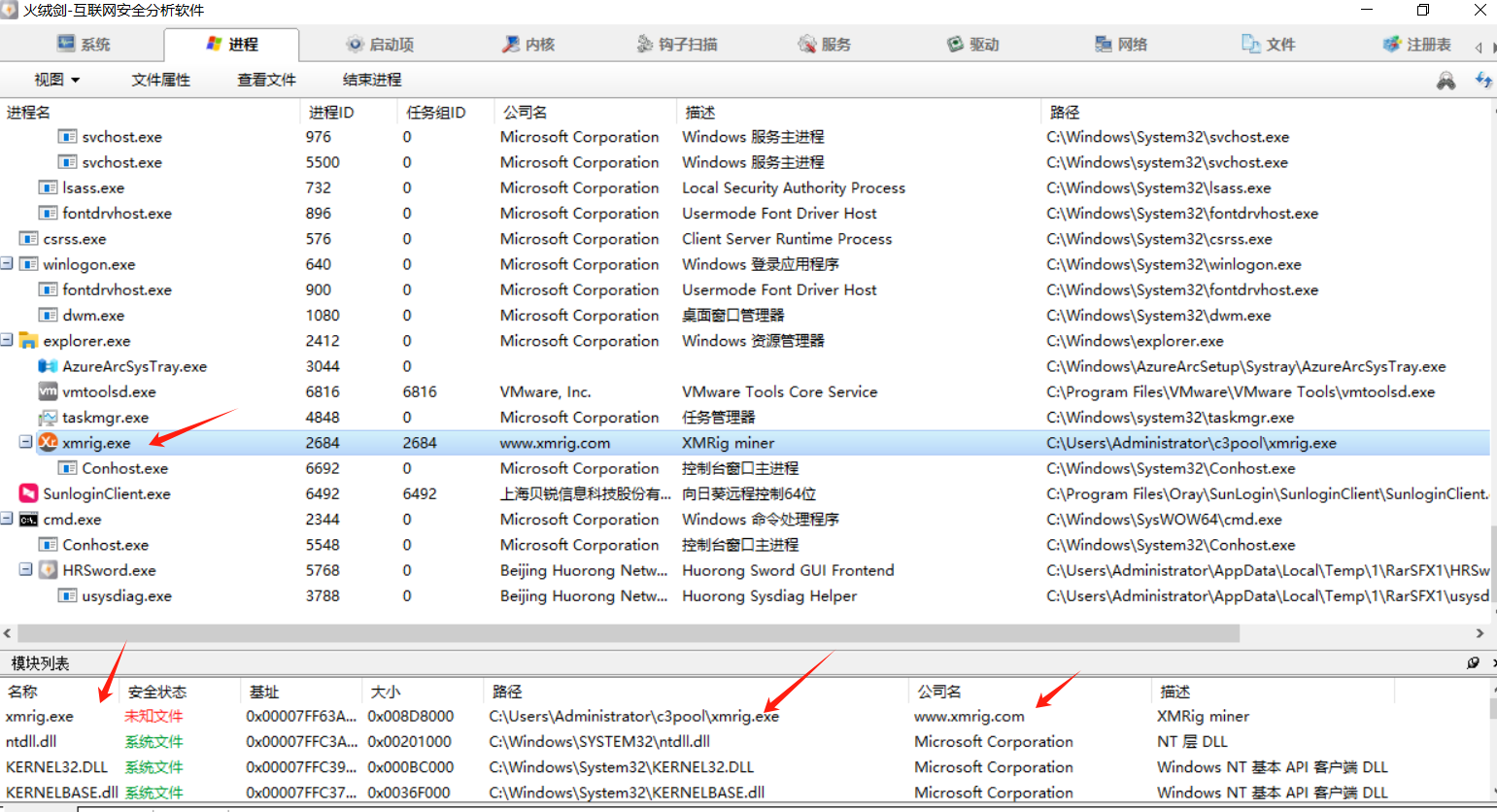
Task: Click icon of Conhost.exe PID 6692
Action: point(67,468)
